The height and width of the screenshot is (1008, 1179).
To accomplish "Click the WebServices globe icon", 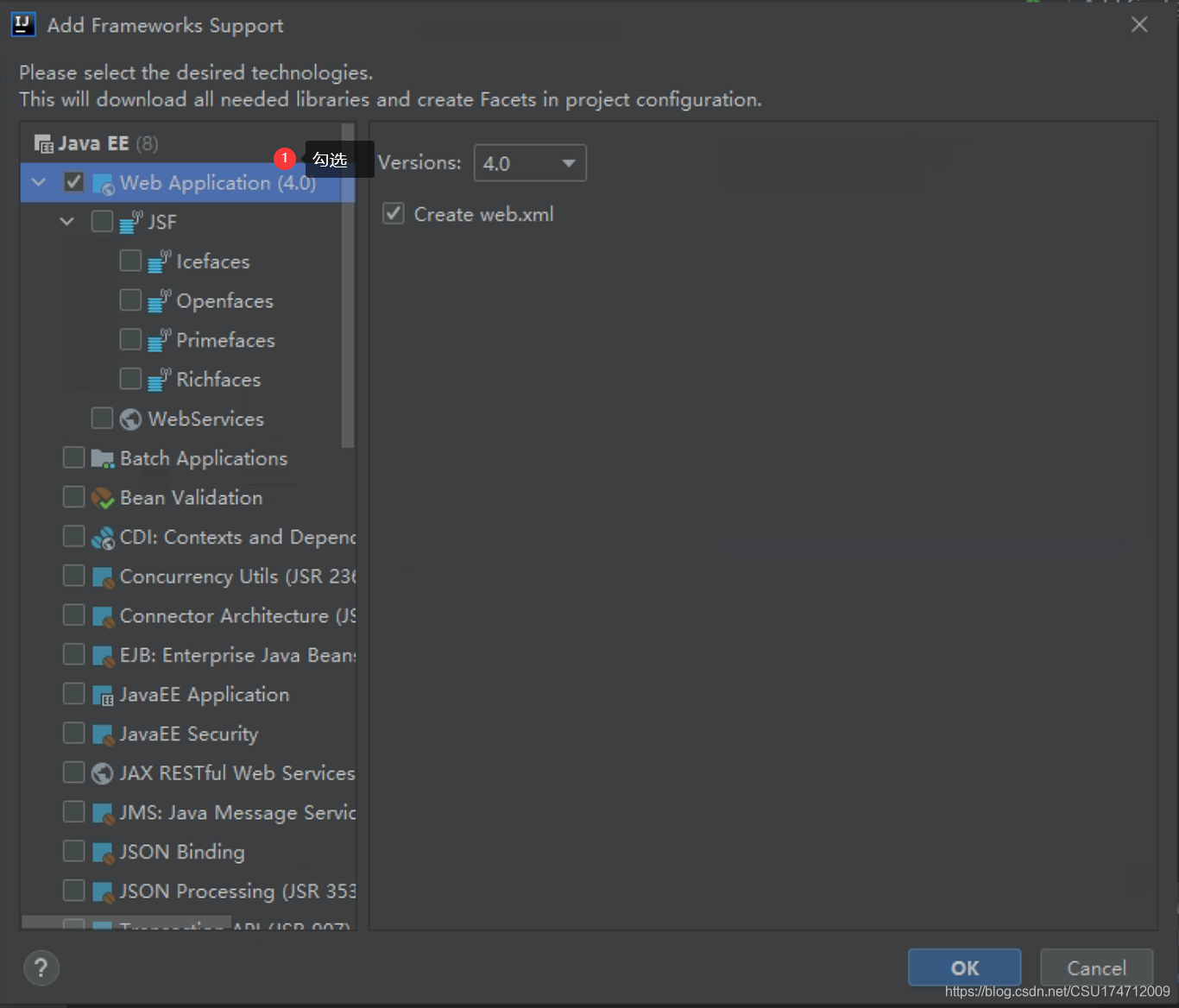I will (x=130, y=419).
